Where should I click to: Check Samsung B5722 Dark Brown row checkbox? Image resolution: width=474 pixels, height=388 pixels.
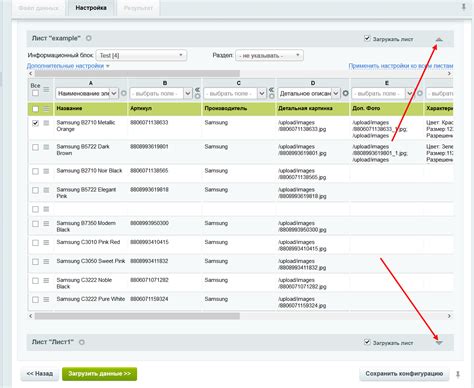point(35,147)
